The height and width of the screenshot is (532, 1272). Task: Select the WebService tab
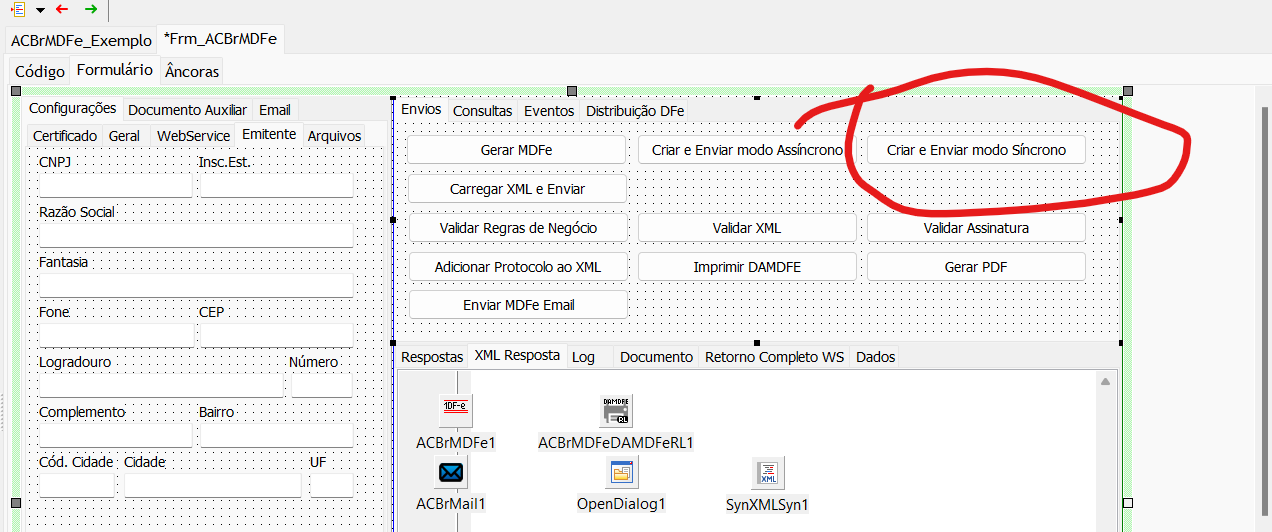pos(194,135)
